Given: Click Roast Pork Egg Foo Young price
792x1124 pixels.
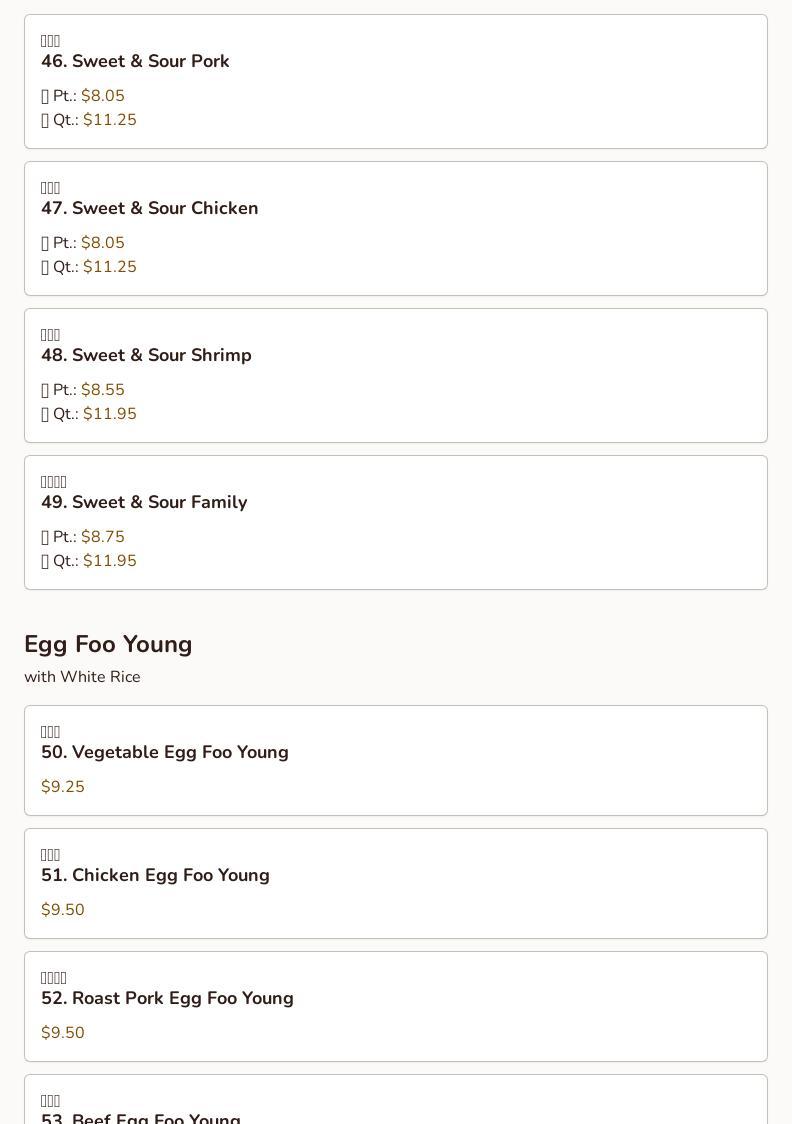Looking at the screenshot, I should 63,1033.
